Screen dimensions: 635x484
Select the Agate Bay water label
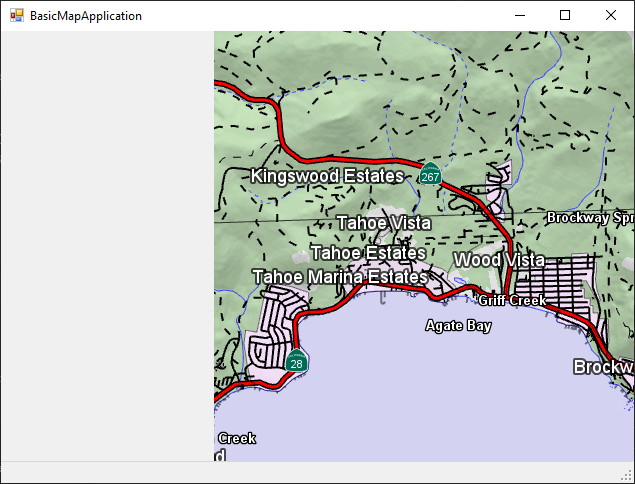458,325
